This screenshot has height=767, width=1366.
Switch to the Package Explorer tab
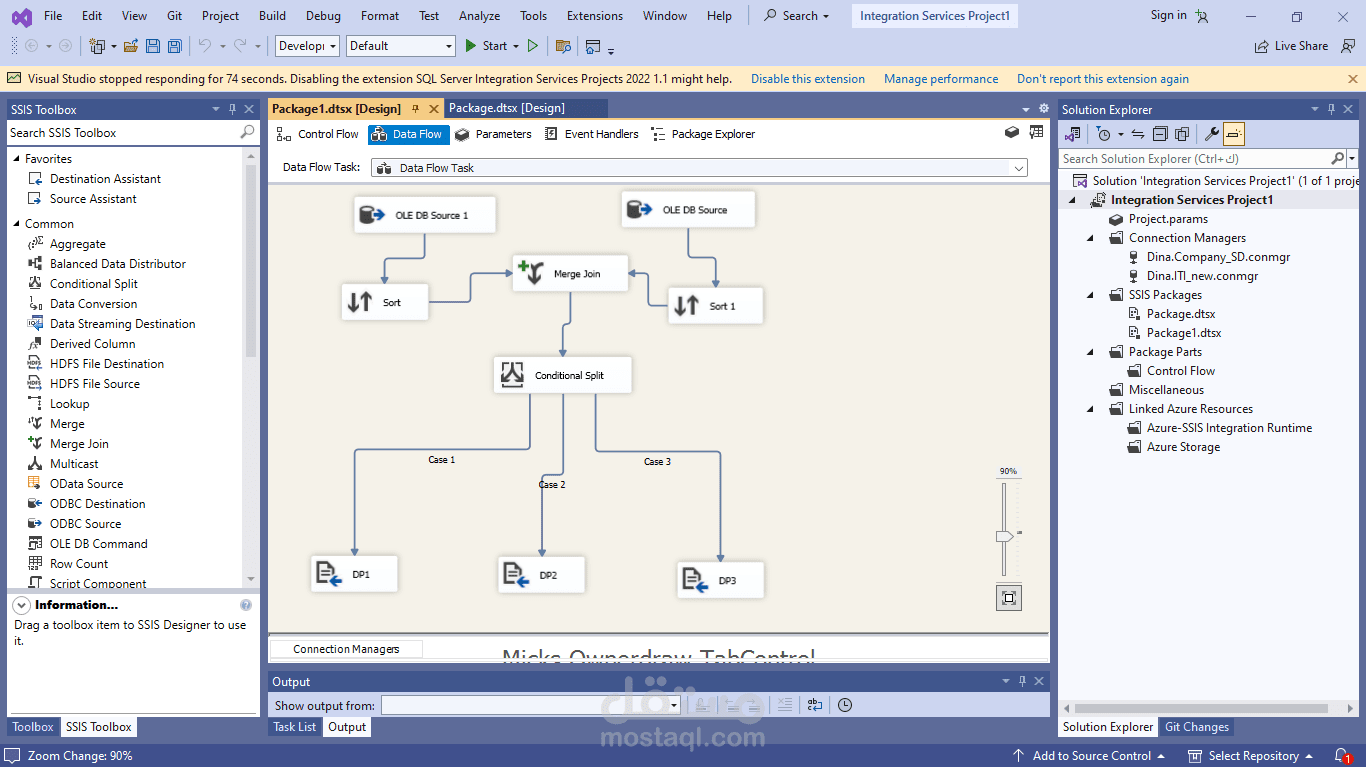point(703,134)
